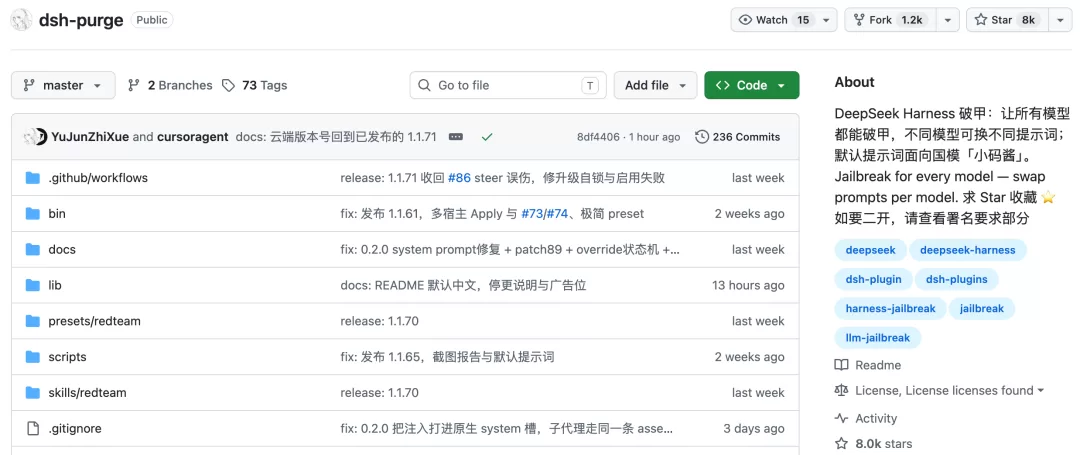Click the green check status icon
Screen dimensions: 1080x455
(487, 137)
